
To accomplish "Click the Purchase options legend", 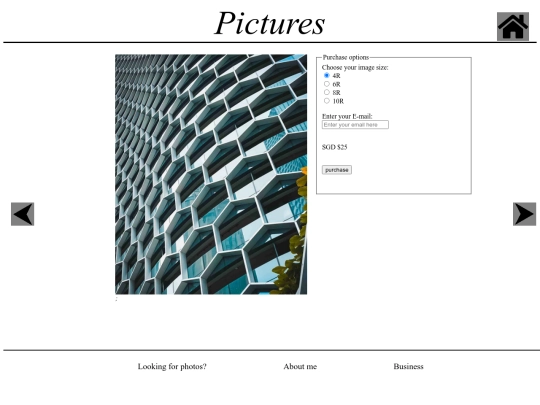I will [346, 57].
